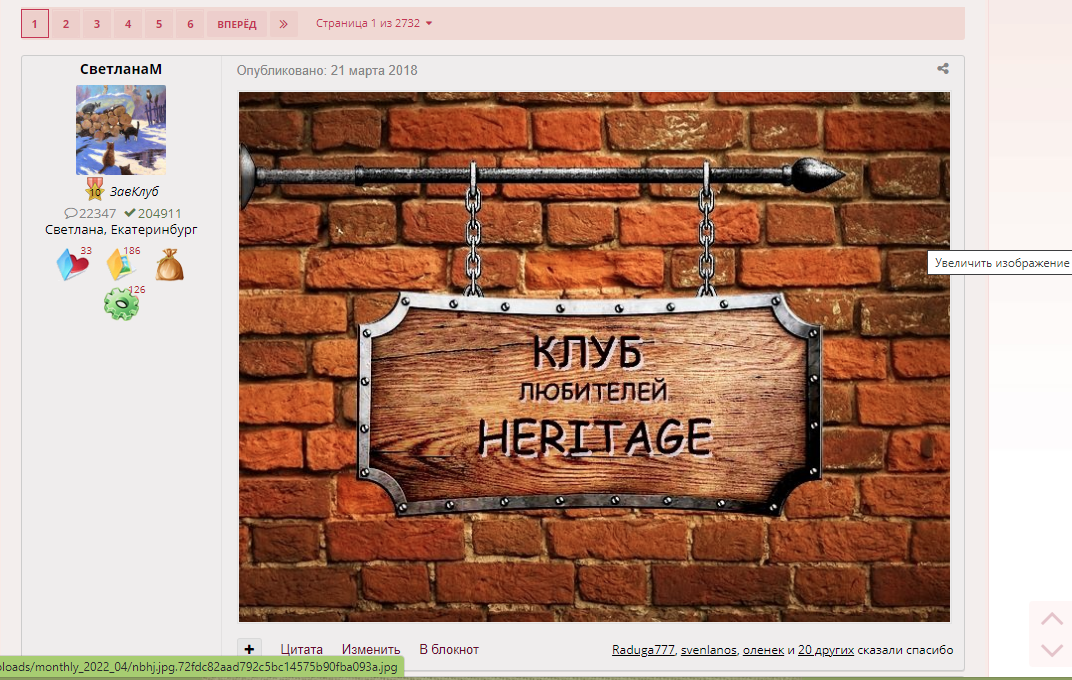Click the brown money bag icon
This screenshot has height=680, width=1072.
[170, 265]
